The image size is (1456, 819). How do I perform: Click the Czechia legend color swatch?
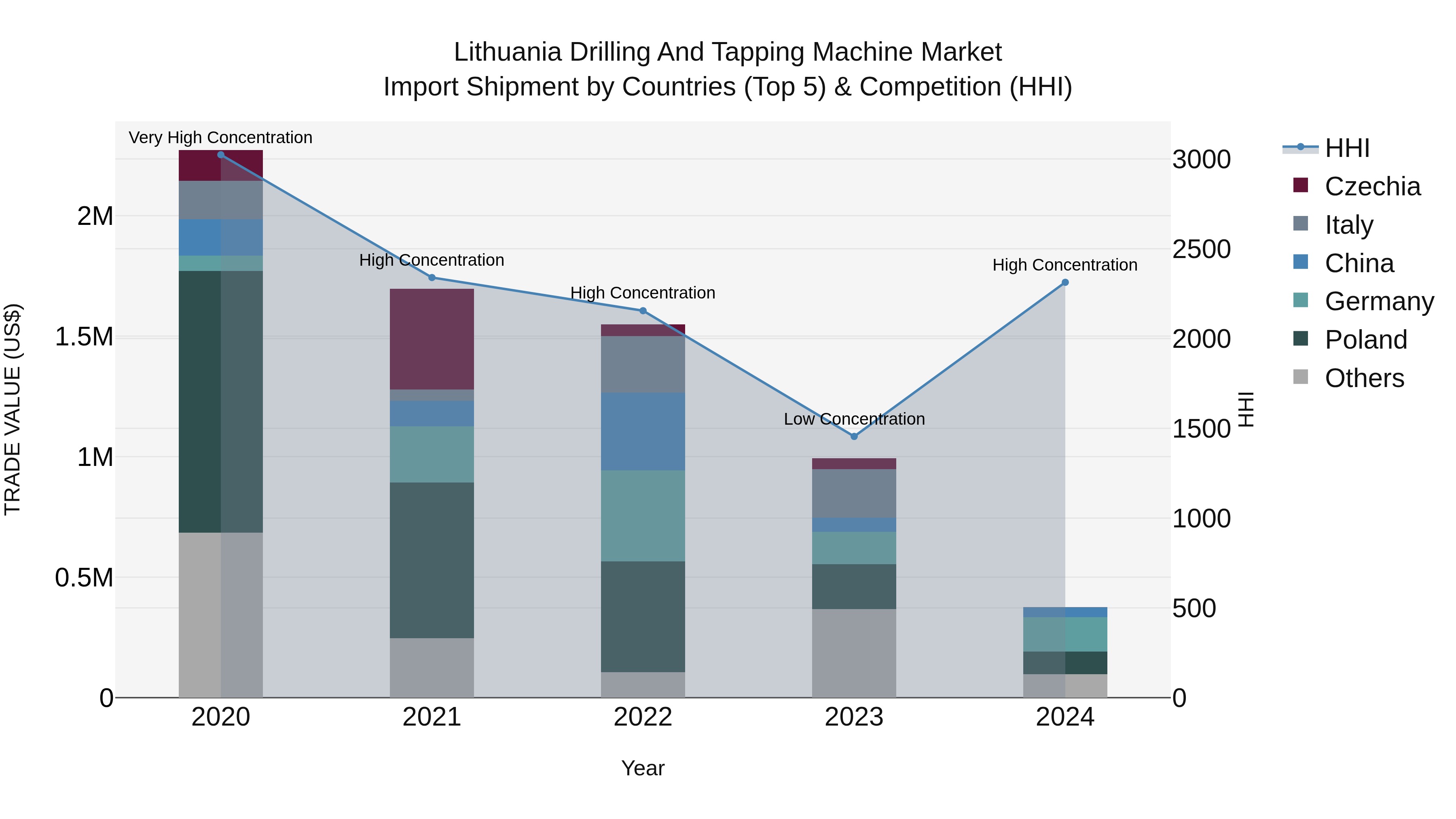tap(1301, 185)
